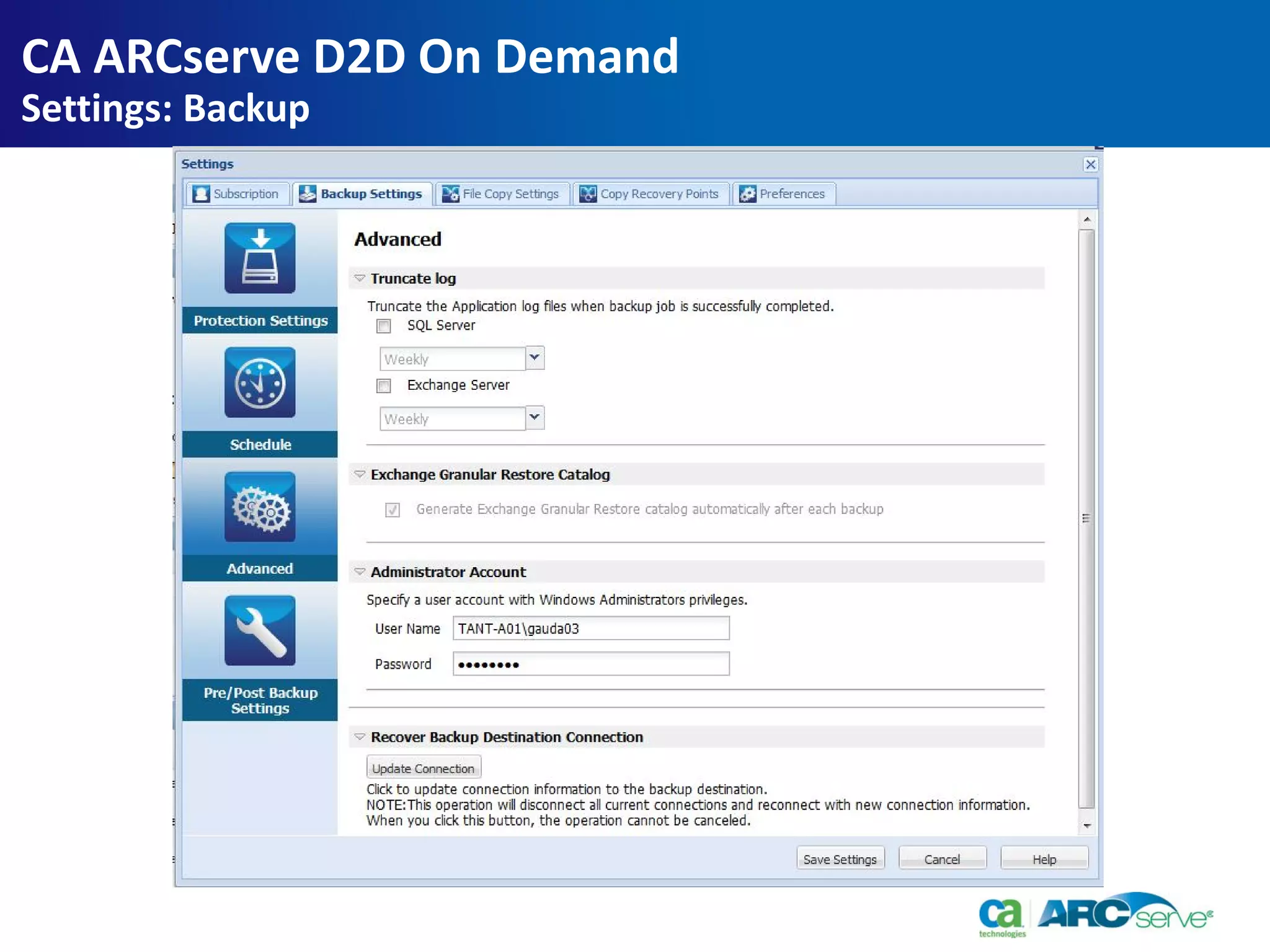Select the Advanced gears icon
Image resolution: width=1270 pixels, height=952 pixels.
tap(260, 507)
